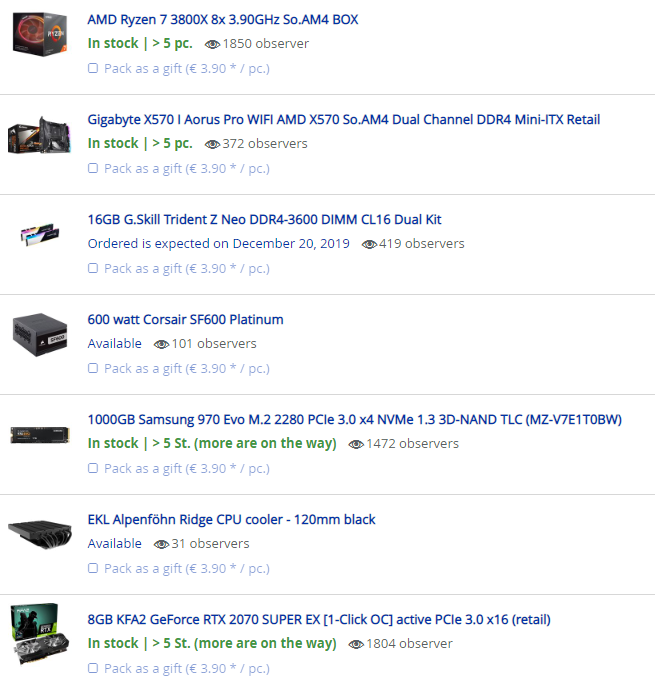
Task: Click the eye icon beside 372 observers
Action: (x=212, y=144)
